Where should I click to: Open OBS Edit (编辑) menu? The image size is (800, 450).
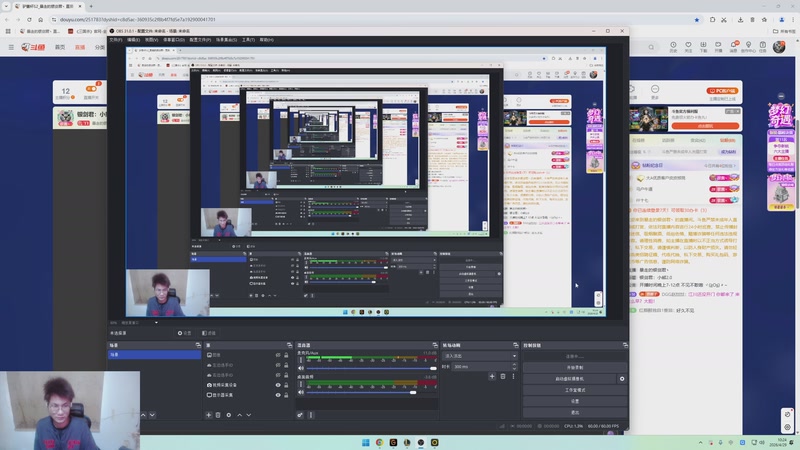pos(134,40)
